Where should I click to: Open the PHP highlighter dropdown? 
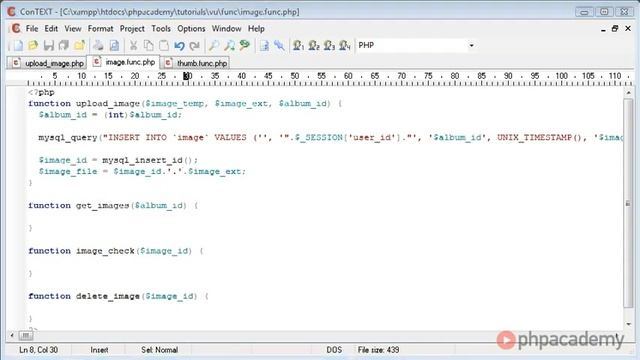(x=471, y=45)
